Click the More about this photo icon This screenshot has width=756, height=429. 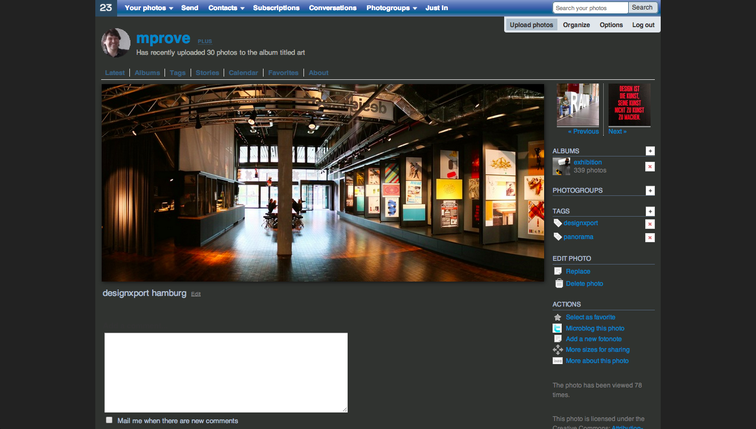coord(557,361)
